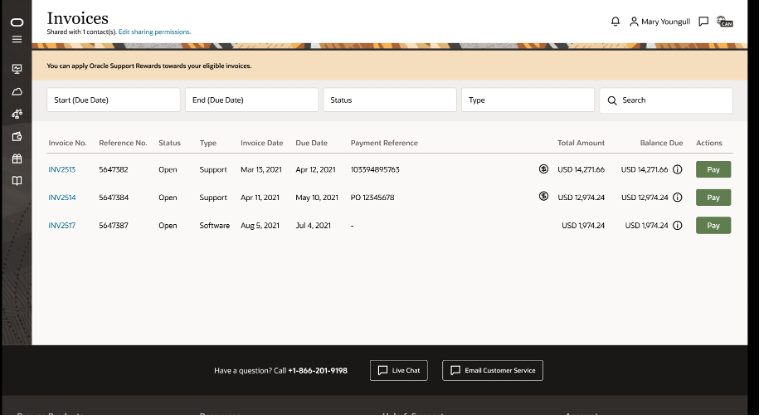
Task: Open End (Due Date) picker
Action: pos(252,100)
